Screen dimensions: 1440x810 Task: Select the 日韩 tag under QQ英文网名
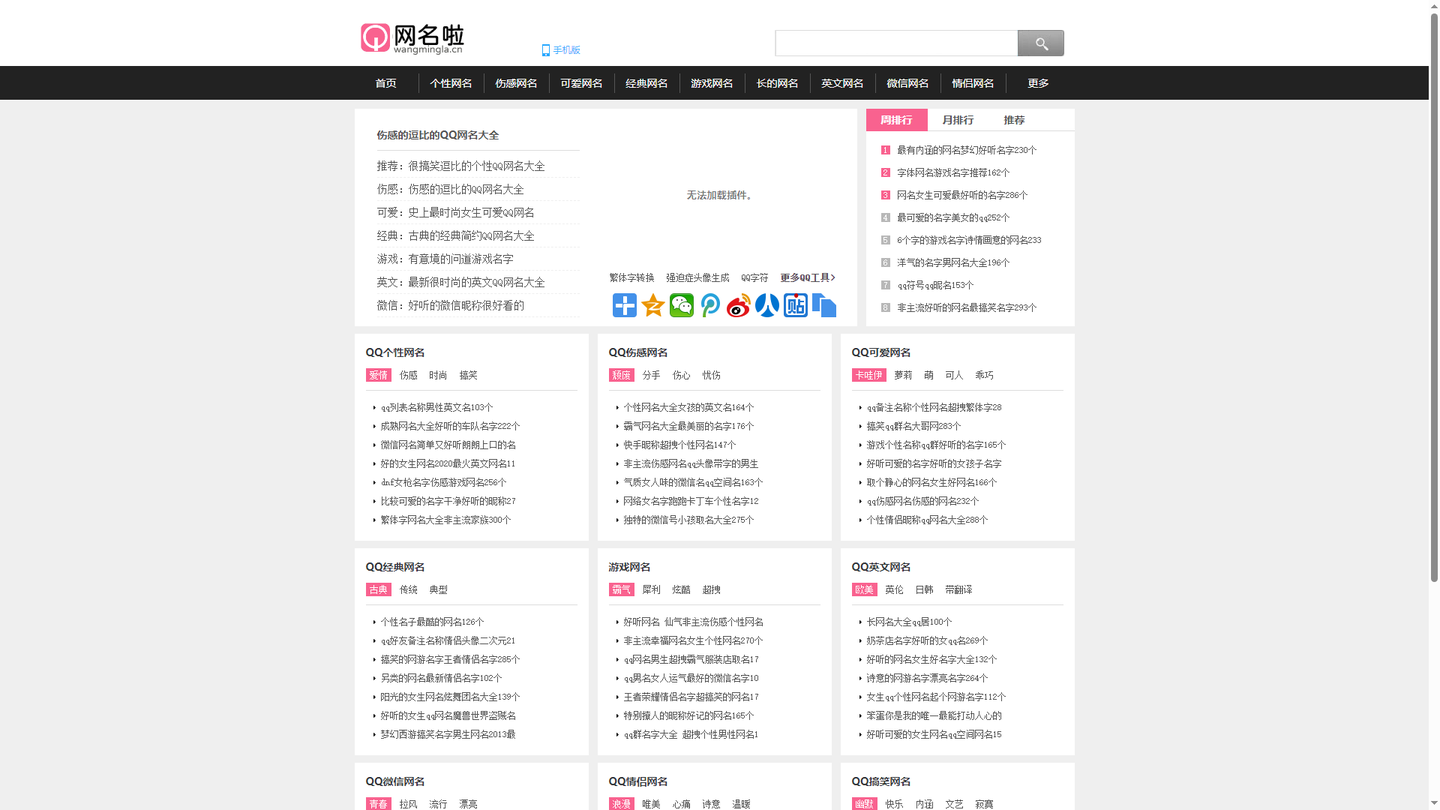pyautogui.click(x=924, y=590)
